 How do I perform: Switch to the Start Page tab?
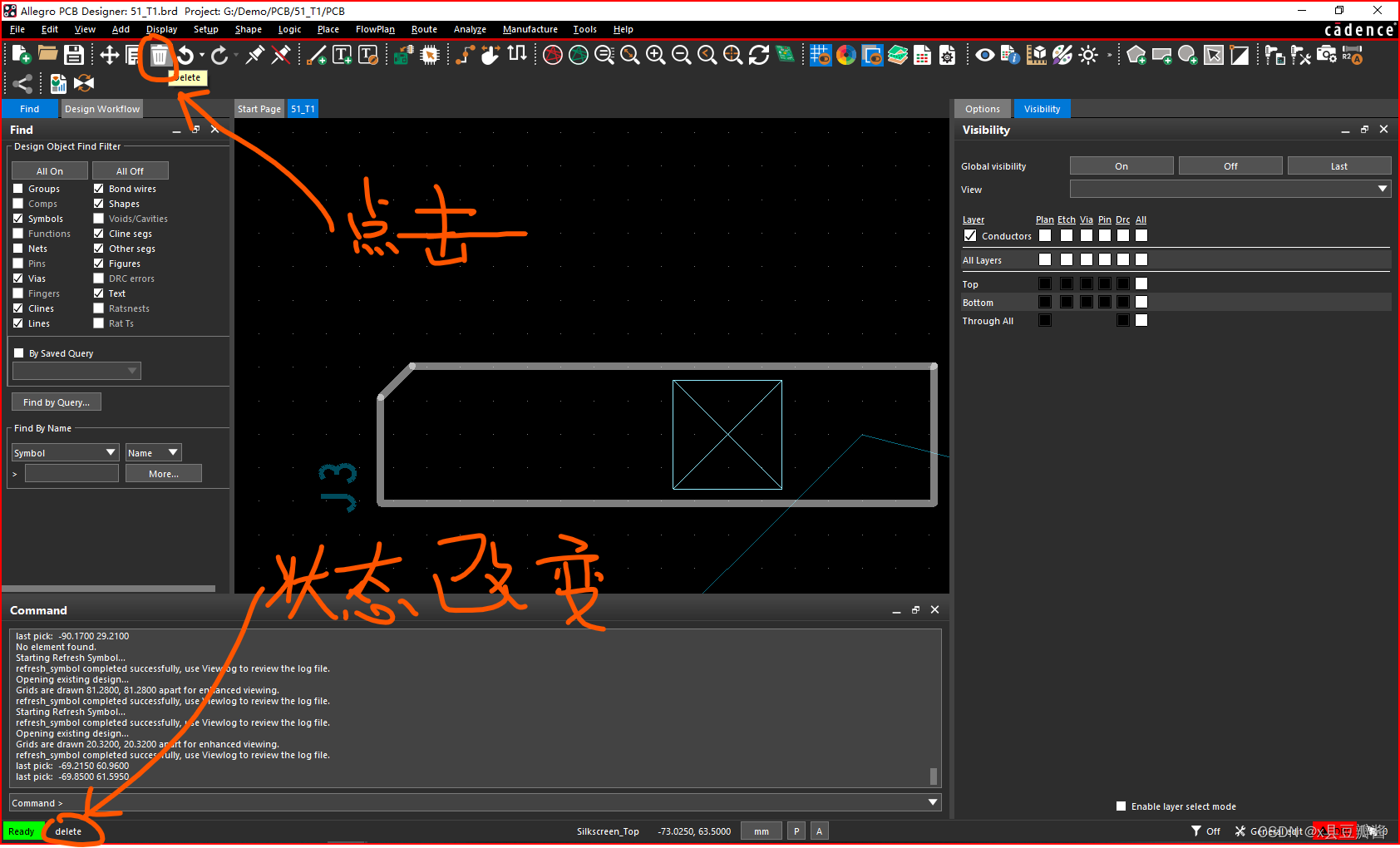259,109
